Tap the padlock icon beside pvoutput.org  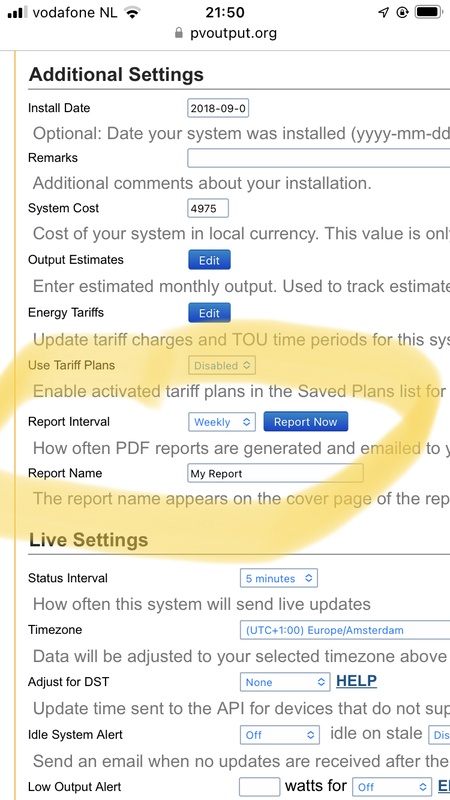(179, 33)
